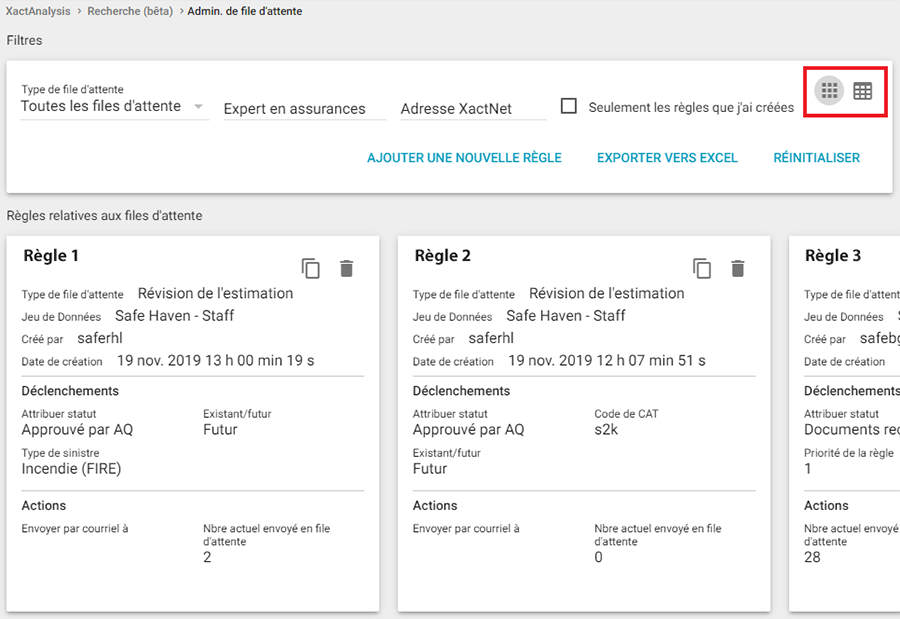Switch to card grid view
Image resolution: width=900 pixels, height=619 pixels.
click(829, 91)
